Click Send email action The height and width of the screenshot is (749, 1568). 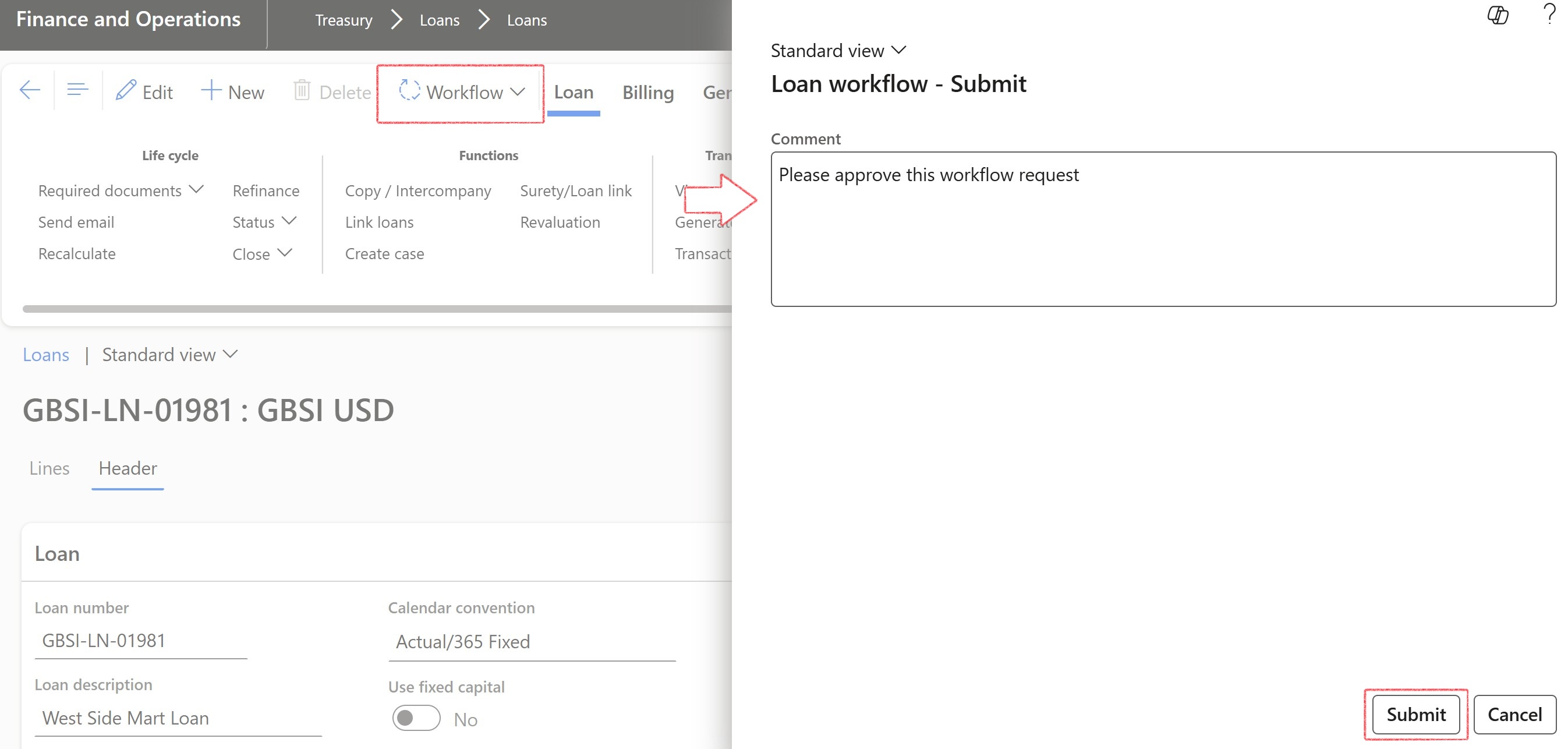click(76, 222)
